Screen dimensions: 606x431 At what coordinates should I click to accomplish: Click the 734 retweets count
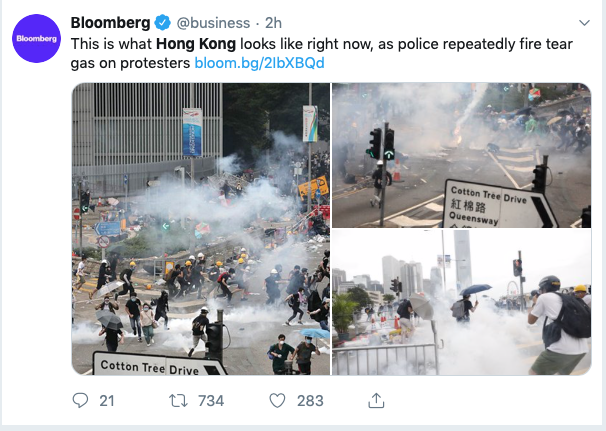click(x=211, y=401)
